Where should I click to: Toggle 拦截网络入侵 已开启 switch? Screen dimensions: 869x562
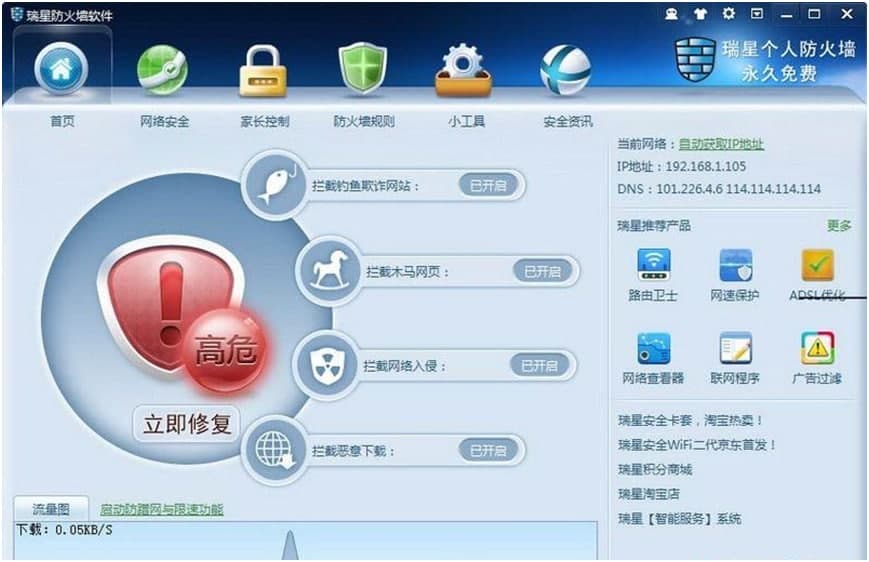pos(539,366)
